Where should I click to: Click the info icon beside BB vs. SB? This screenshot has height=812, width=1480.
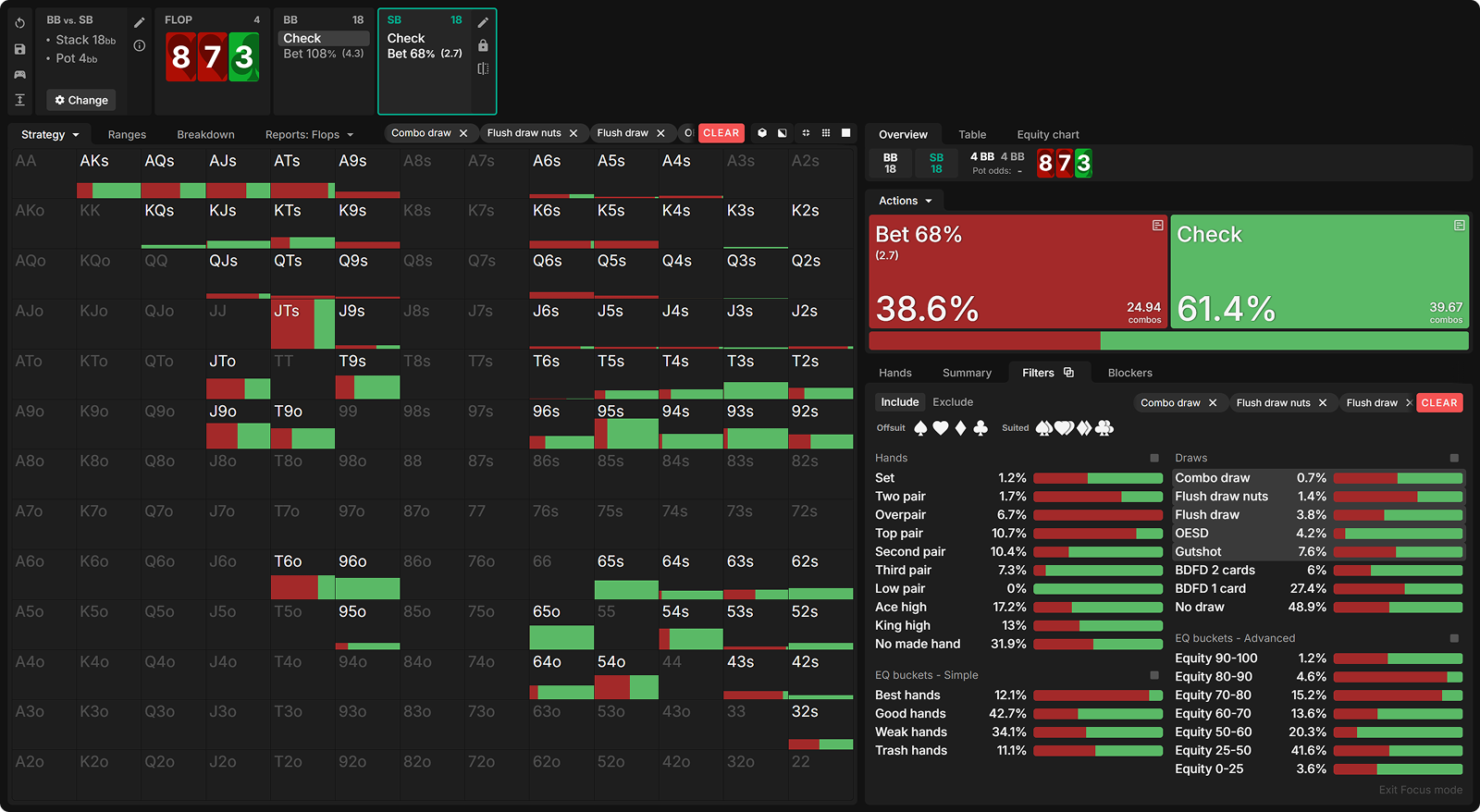tap(140, 45)
